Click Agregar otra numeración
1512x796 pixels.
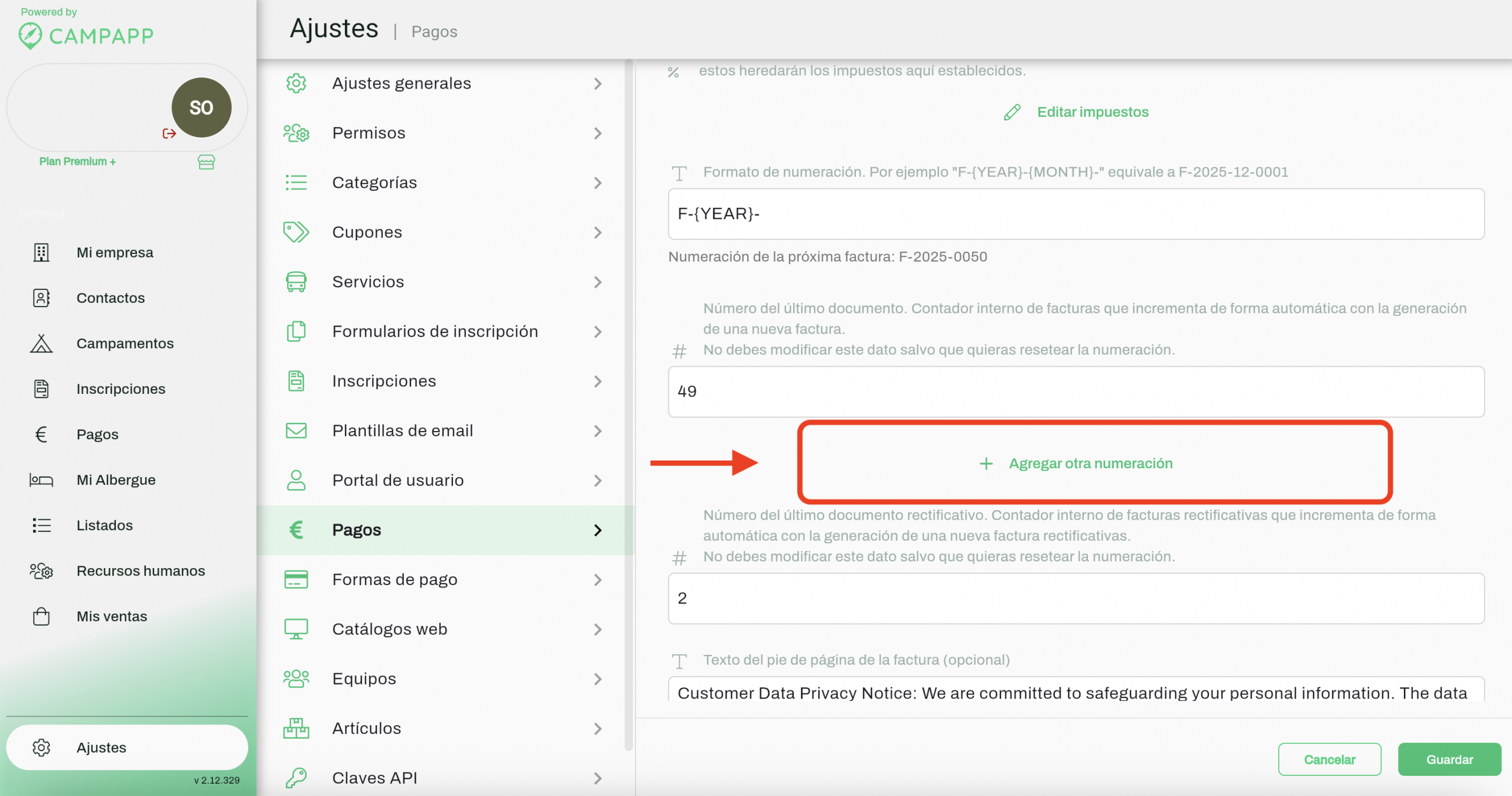(1090, 464)
